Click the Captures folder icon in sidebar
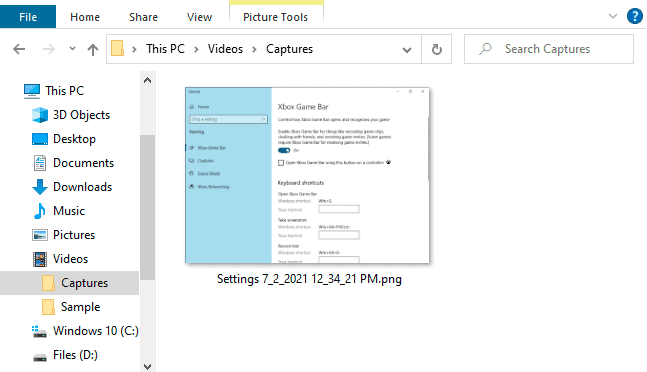Image resolution: width=647 pixels, height=372 pixels. 48,283
